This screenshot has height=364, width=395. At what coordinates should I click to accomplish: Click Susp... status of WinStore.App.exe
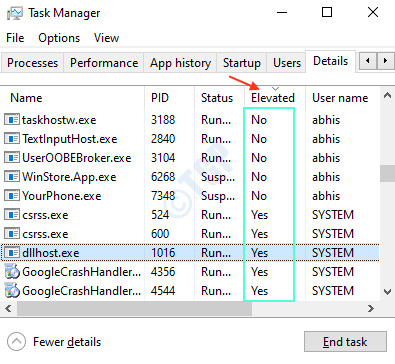[218, 177]
